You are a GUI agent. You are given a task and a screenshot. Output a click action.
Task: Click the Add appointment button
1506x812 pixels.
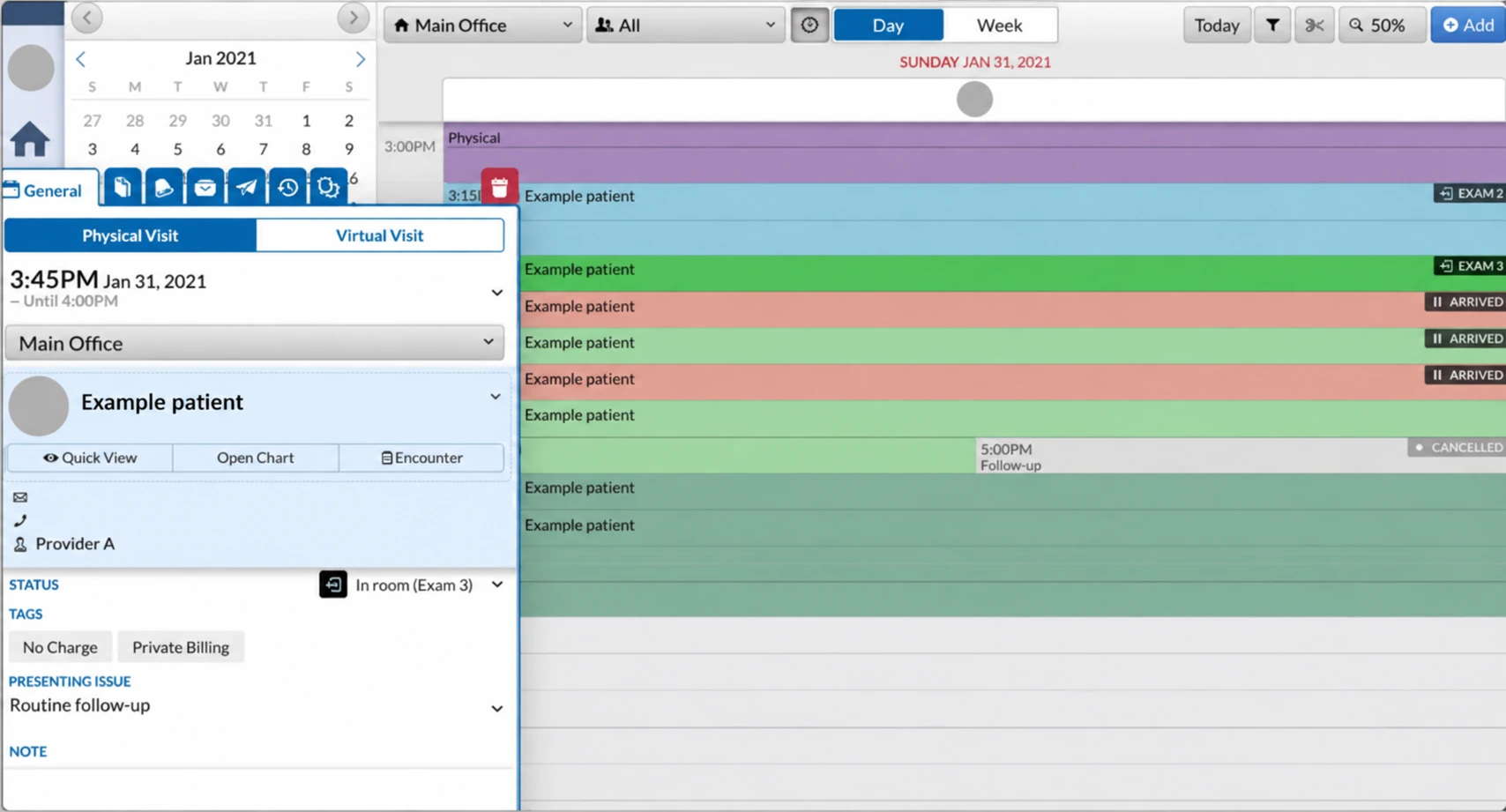pos(1468,25)
